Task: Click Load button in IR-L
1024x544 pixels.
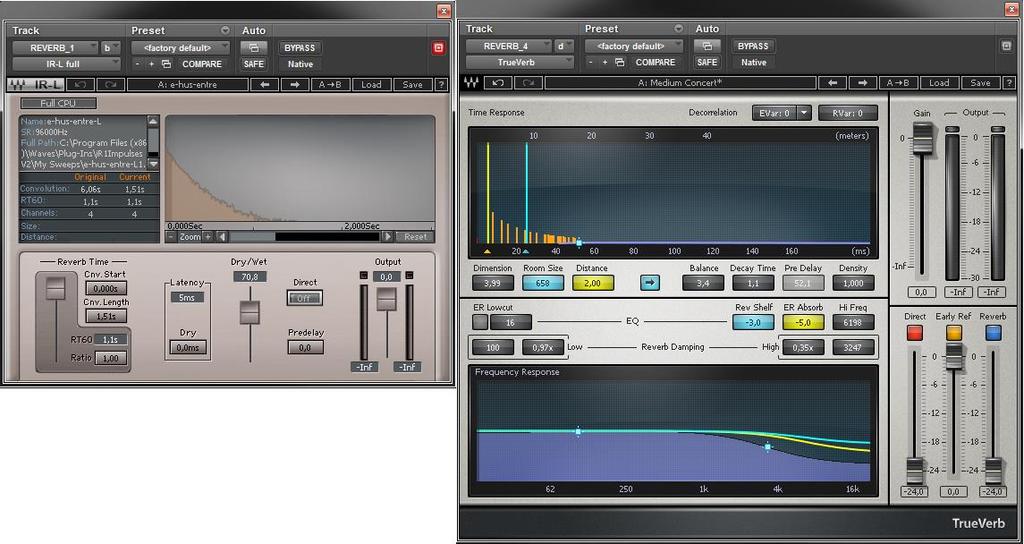Action: pos(371,85)
